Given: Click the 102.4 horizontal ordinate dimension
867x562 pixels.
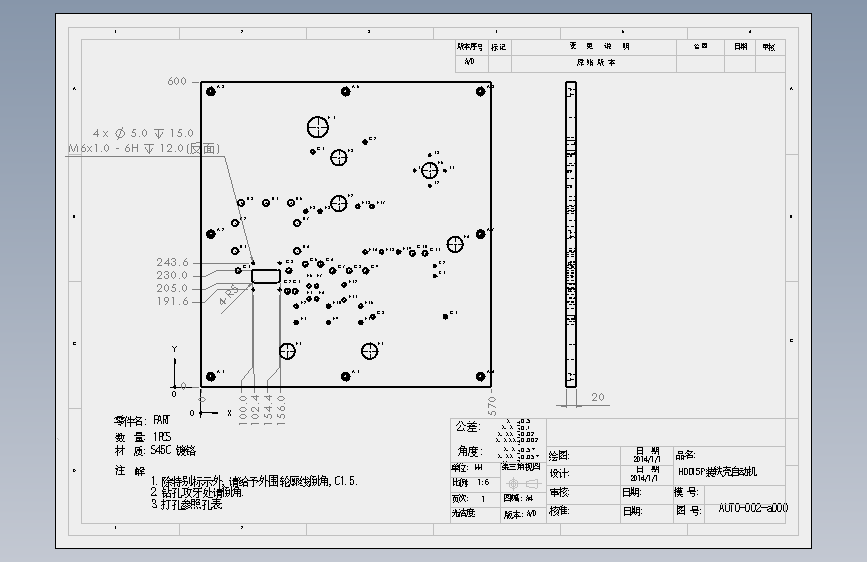Looking at the screenshot, I should (255, 410).
